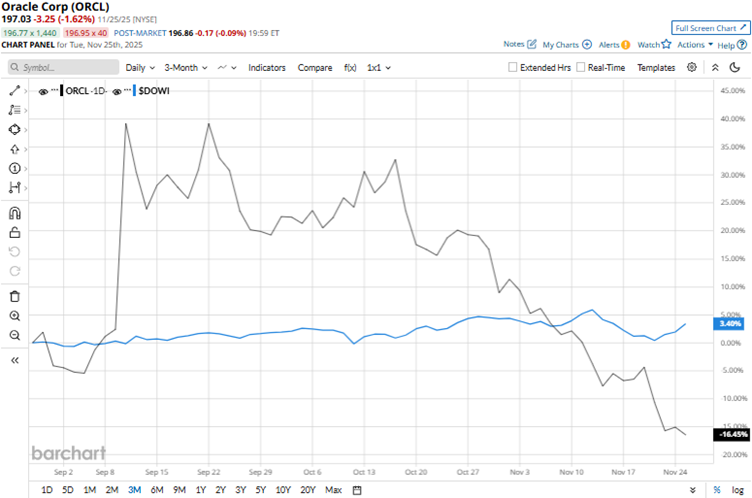Select the Max time range
Screen dimensions: 752x498
click(333, 490)
